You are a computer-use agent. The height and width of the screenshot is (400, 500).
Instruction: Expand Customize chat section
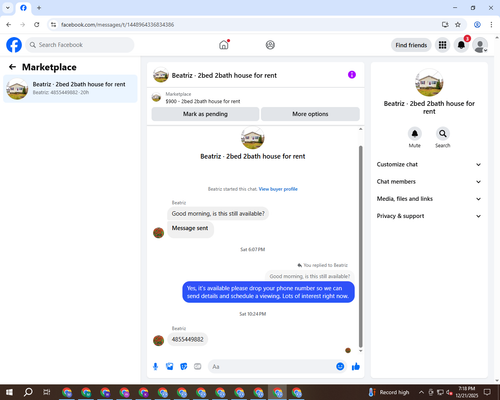point(429,164)
